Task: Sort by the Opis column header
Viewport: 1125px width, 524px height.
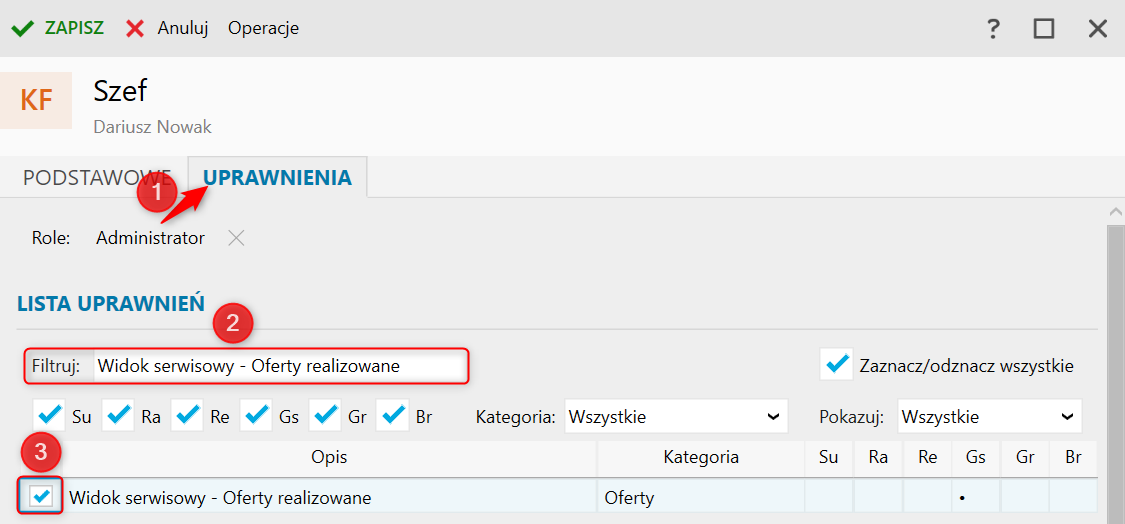Action: (330, 457)
